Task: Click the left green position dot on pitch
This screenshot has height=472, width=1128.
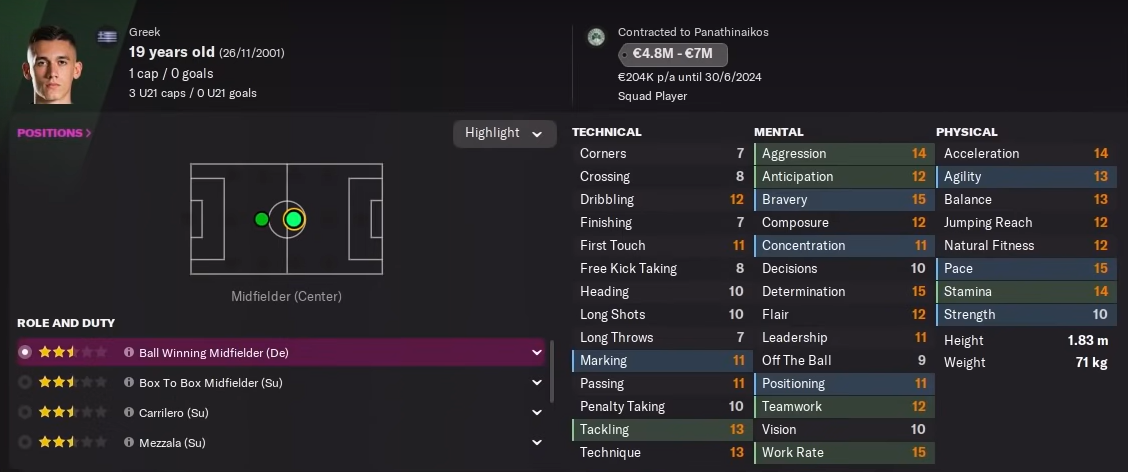Action: (261, 219)
